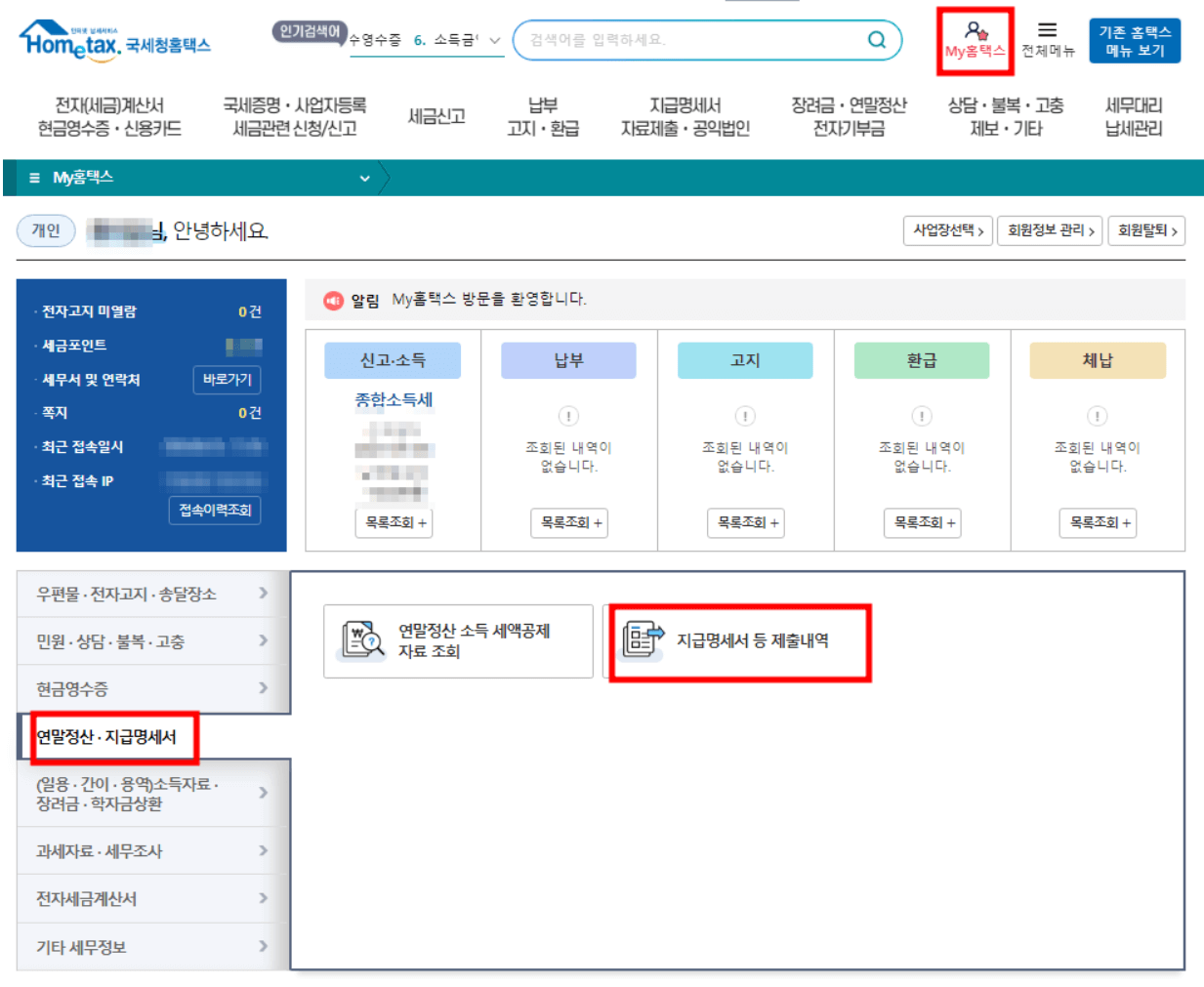Image resolution: width=1204 pixels, height=987 pixels.
Task: Click the 회원탈퇴 button
Action: [x=1145, y=230]
